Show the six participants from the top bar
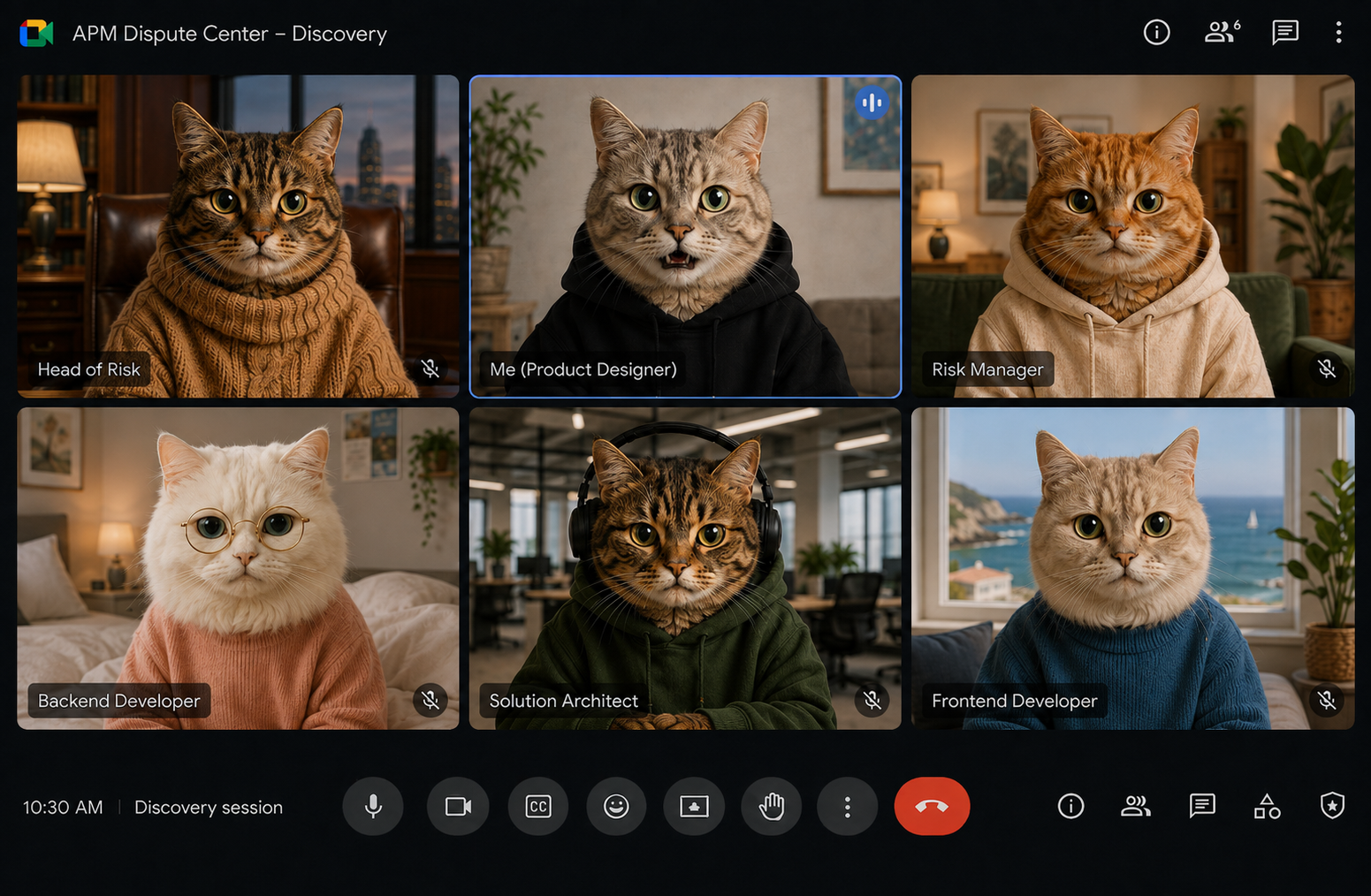The image size is (1371, 896). click(x=1222, y=33)
